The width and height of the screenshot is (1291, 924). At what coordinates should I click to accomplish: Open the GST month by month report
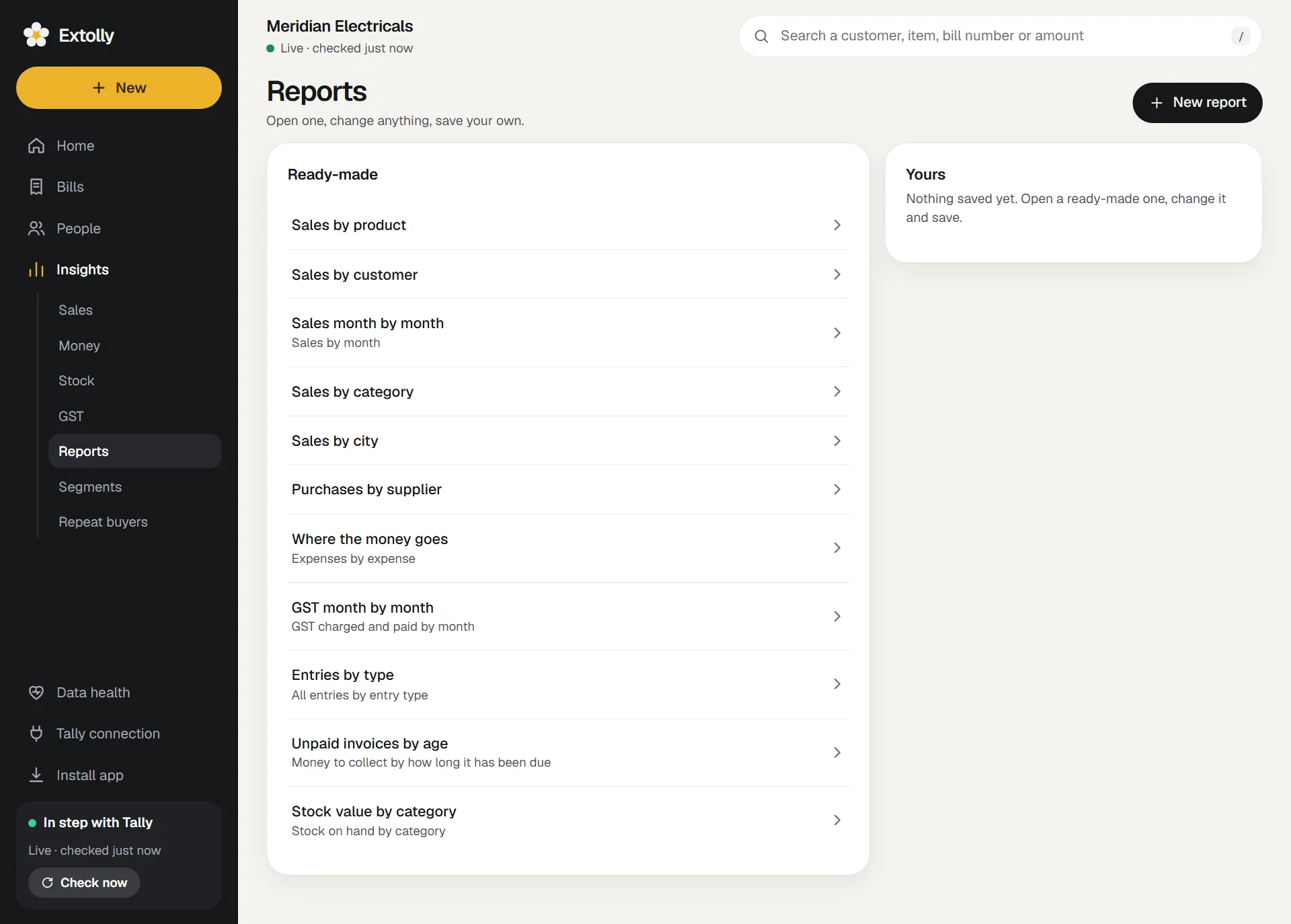(568, 617)
